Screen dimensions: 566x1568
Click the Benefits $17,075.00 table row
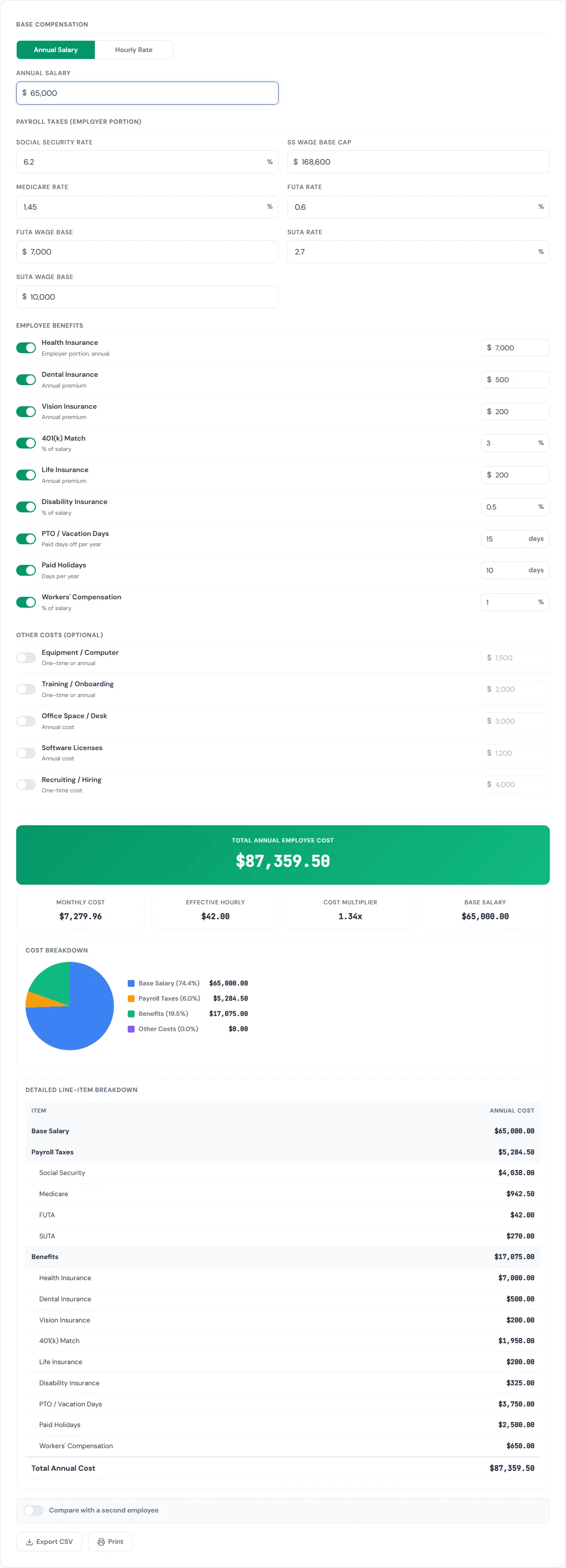tap(283, 1257)
